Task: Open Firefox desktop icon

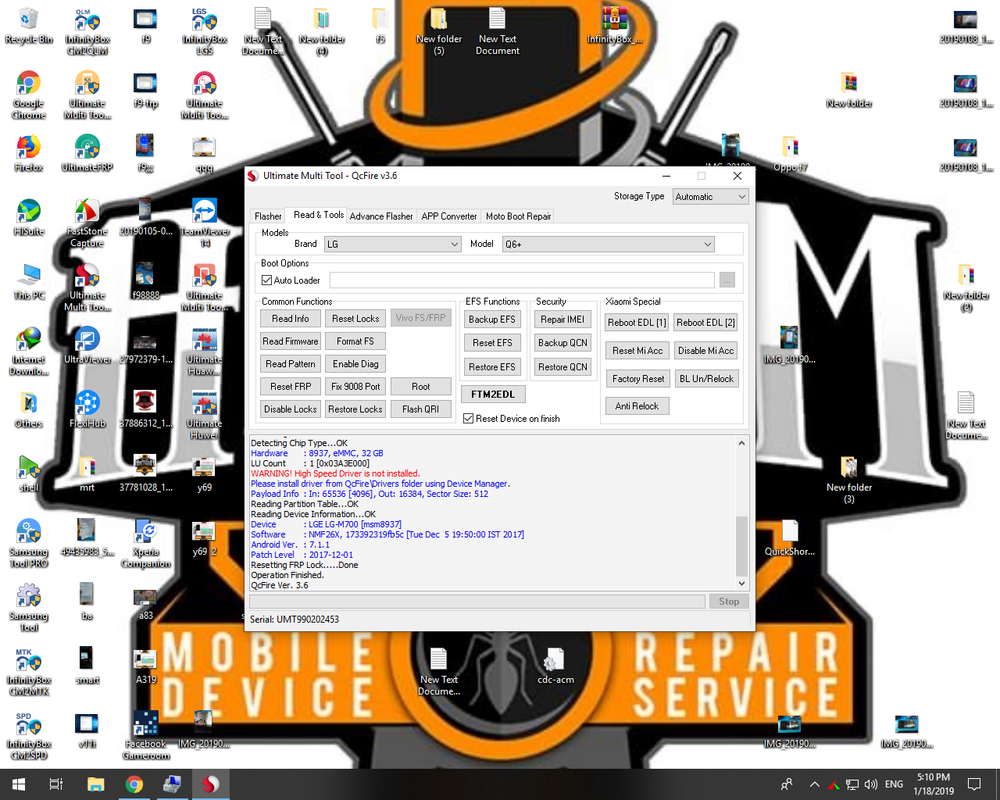Action: click(x=29, y=154)
